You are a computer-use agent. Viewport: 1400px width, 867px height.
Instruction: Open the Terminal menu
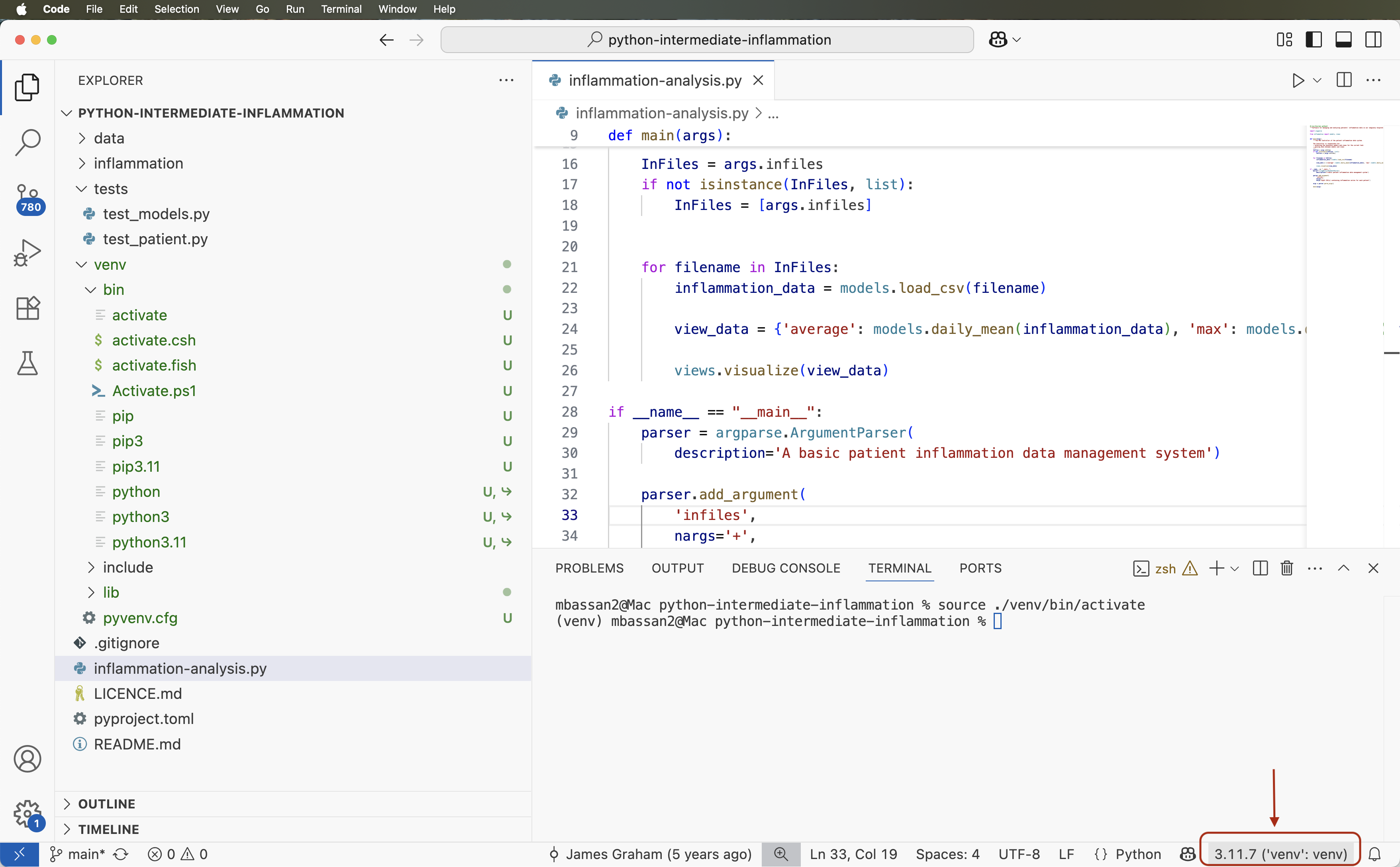[x=342, y=9]
